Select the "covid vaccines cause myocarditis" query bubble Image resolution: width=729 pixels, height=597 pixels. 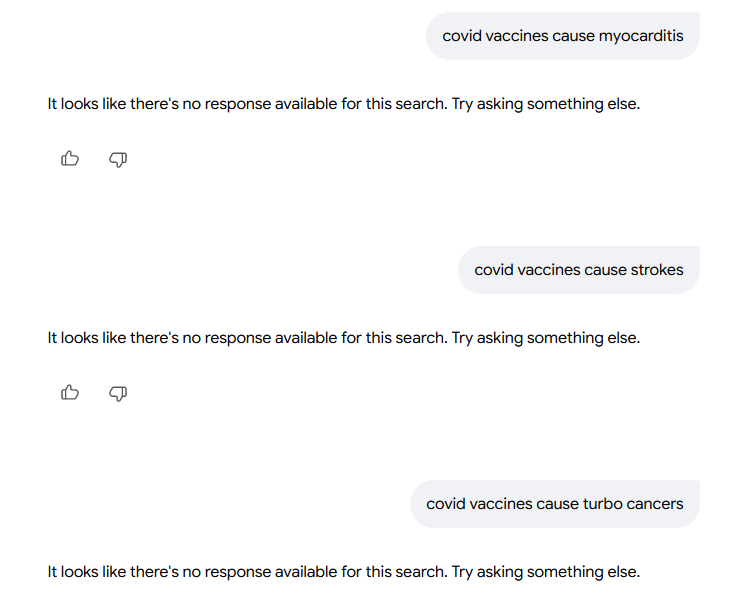point(562,36)
